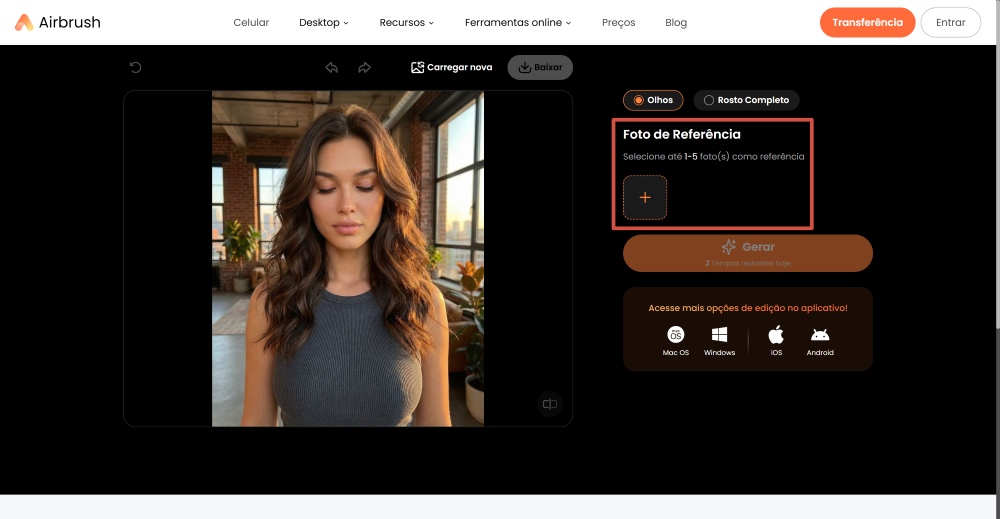
Task: Select the Rosto Completo radio option
Action: (746, 100)
